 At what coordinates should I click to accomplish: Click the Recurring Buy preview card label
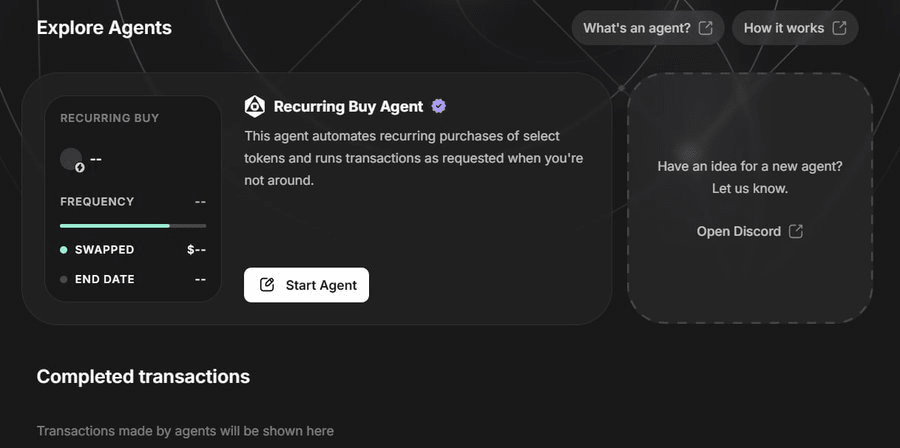[109, 118]
